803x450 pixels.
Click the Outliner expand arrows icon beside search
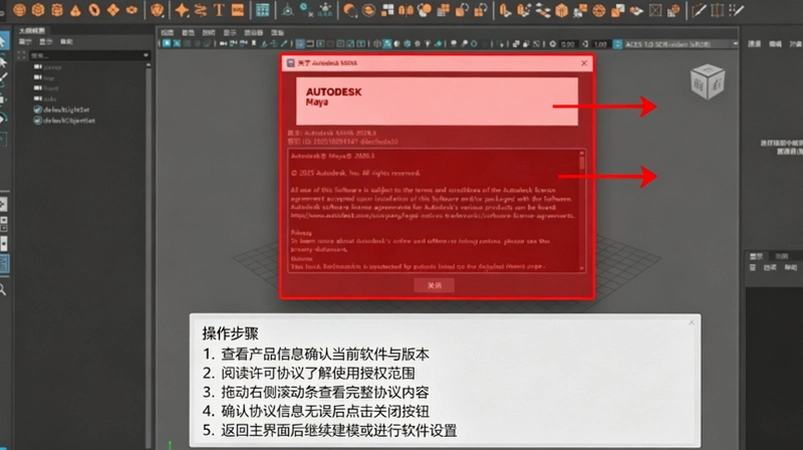coord(22,55)
